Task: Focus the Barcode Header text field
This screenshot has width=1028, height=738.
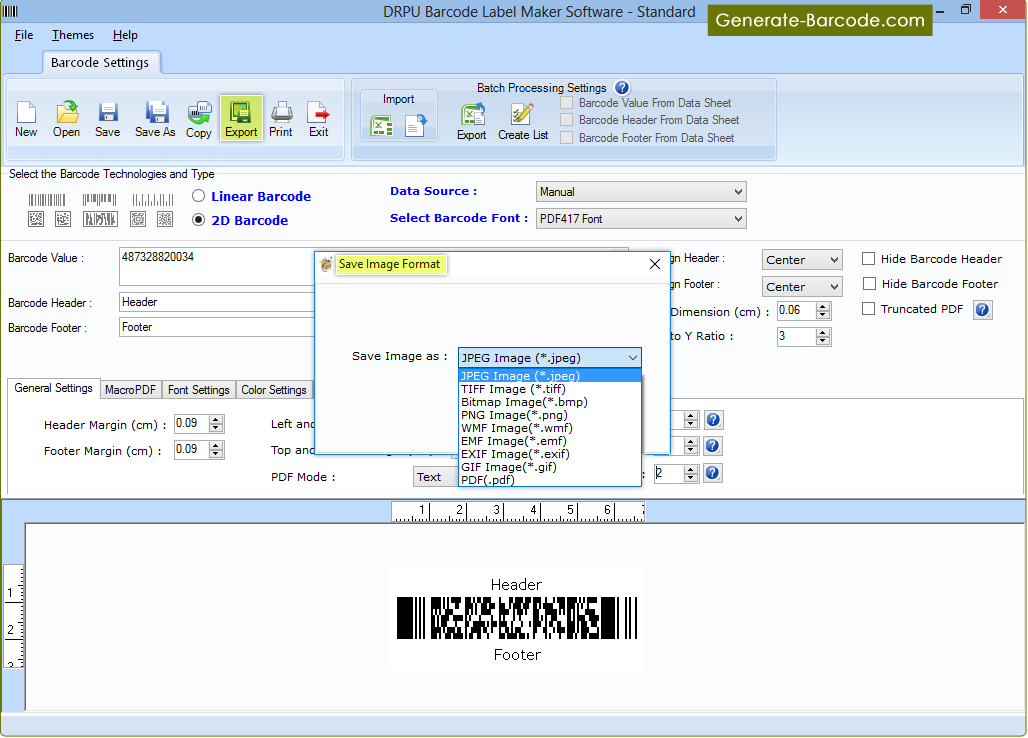Action: coord(217,302)
